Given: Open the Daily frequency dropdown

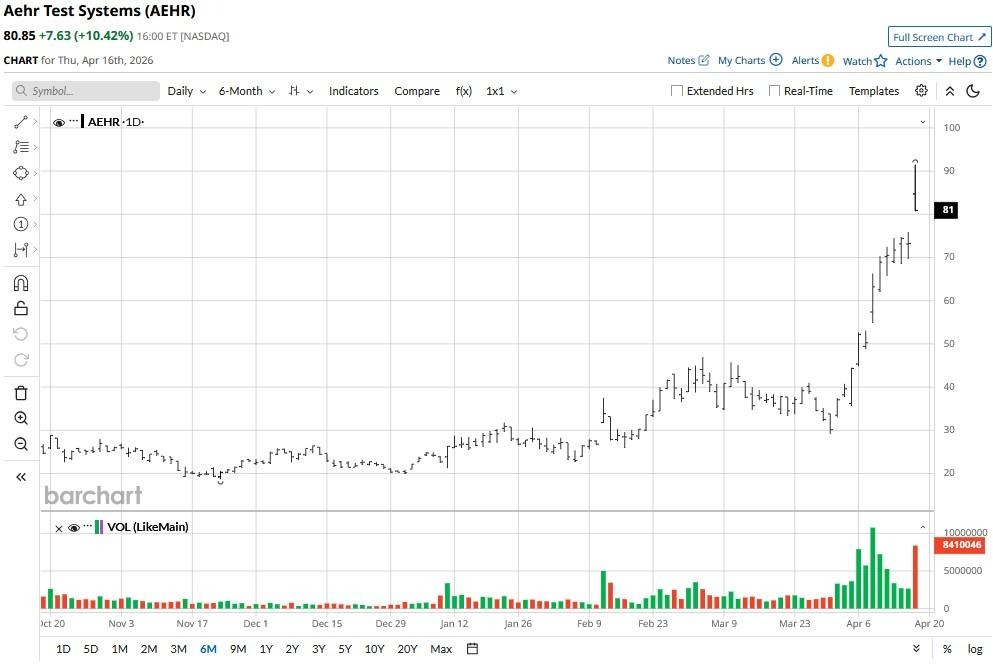Looking at the screenshot, I should 186,91.
